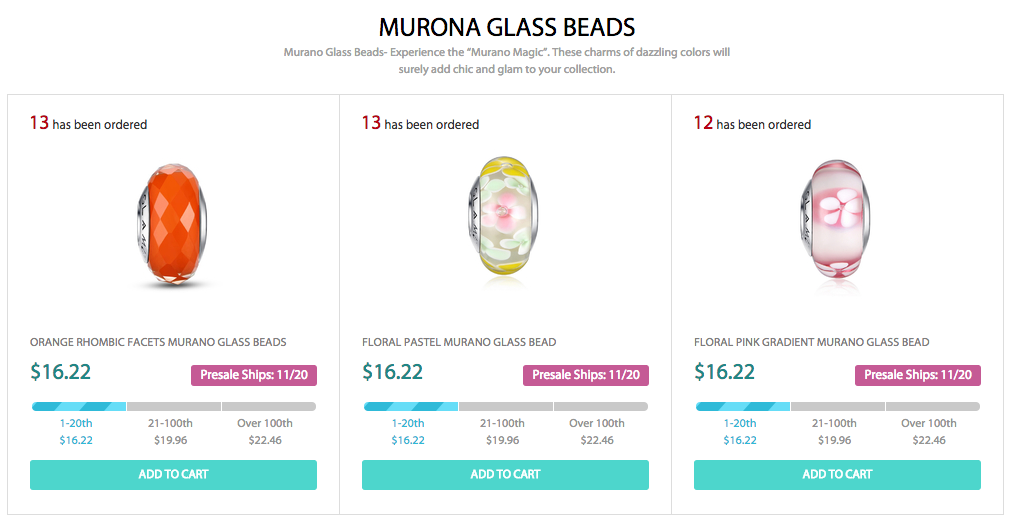Add the orange rhombic bead to cart
1013x522 pixels.
pos(173,475)
